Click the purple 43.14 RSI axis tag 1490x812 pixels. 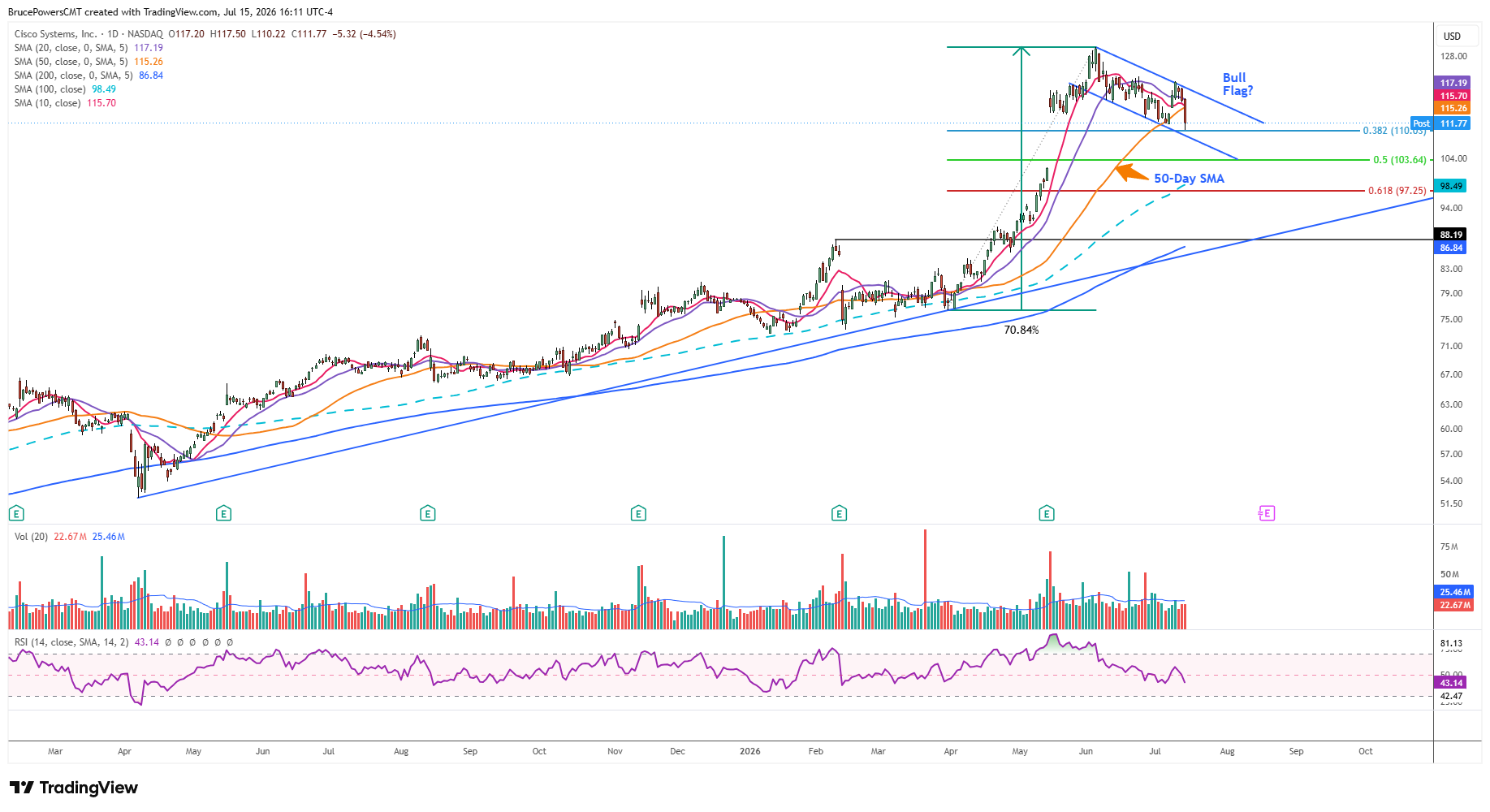coord(1452,683)
